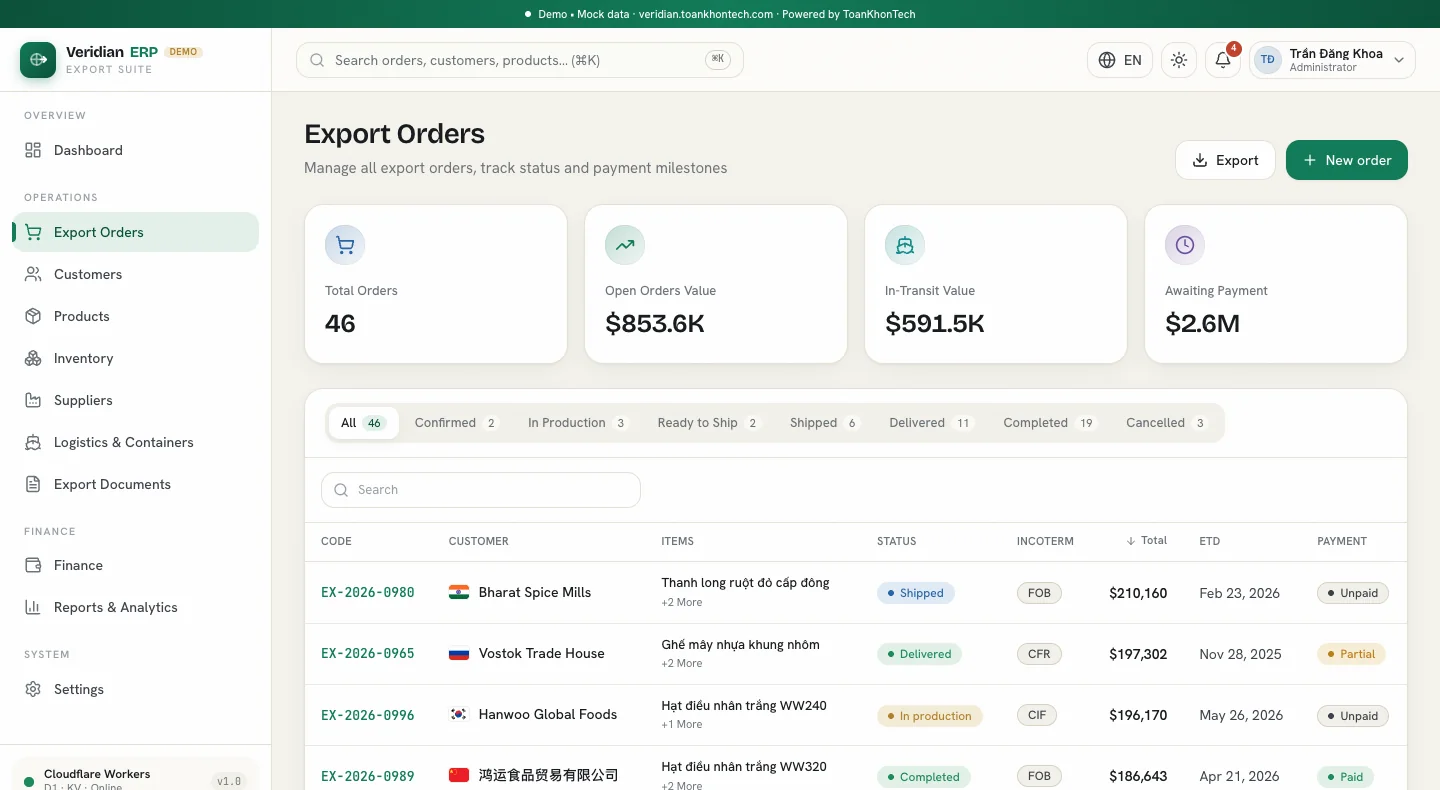Sort by the Total column header

coord(1146,541)
